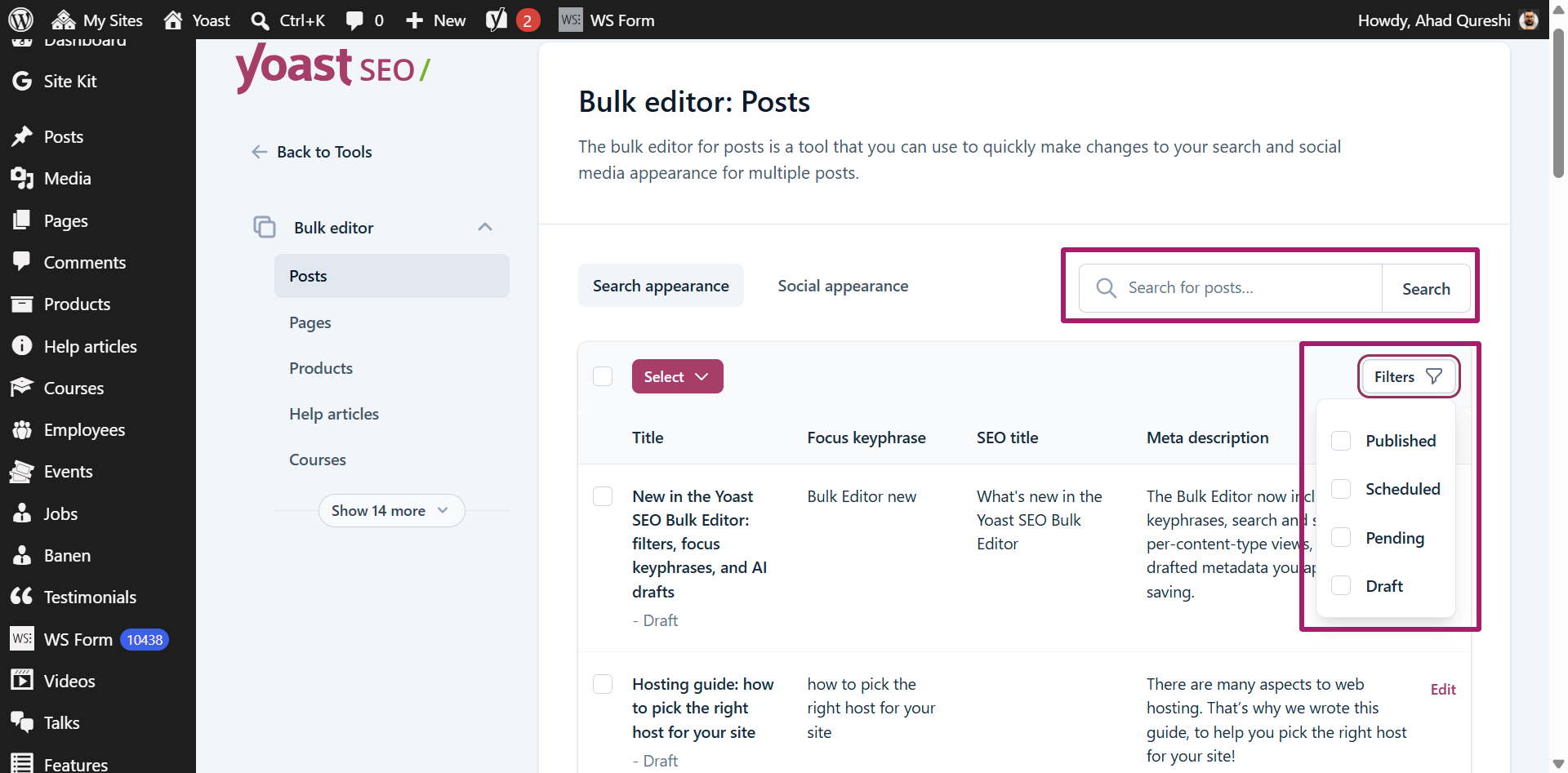This screenshot has height=773, width=1568.
Task: Click the Banen person icon
Action: [x=22, y=555]
